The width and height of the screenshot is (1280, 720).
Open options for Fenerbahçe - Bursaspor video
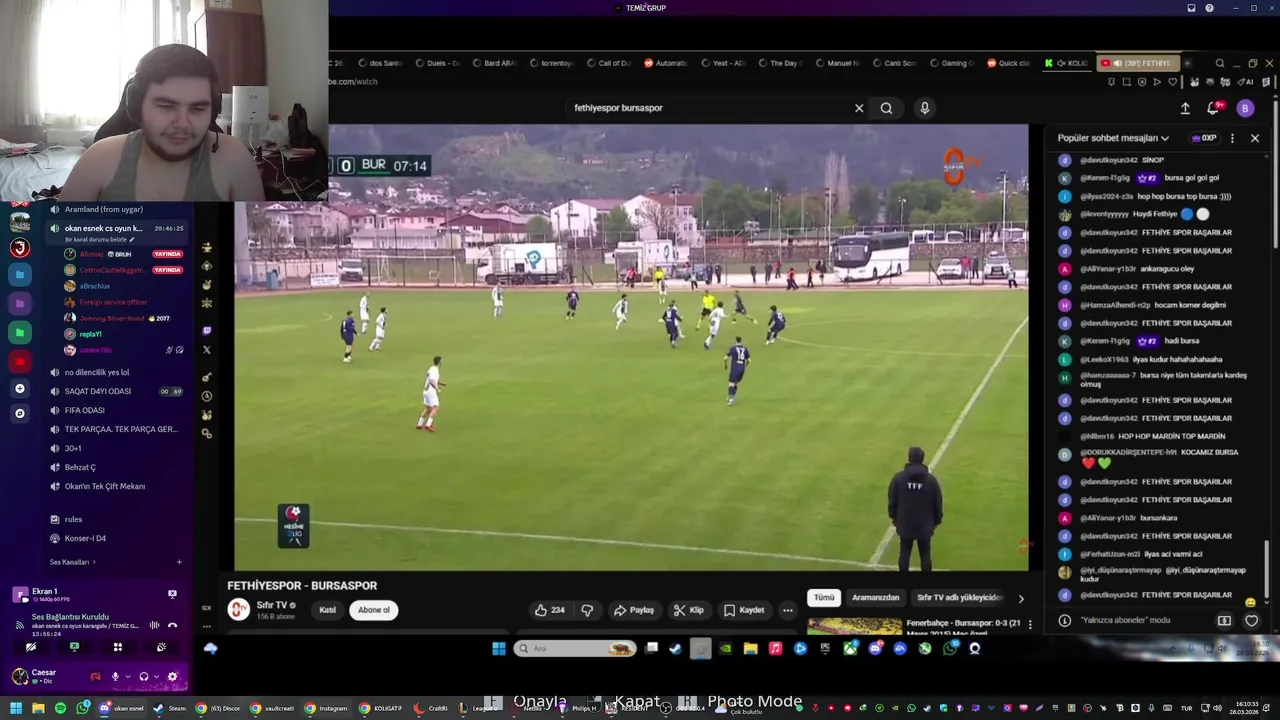point(1030,625)
